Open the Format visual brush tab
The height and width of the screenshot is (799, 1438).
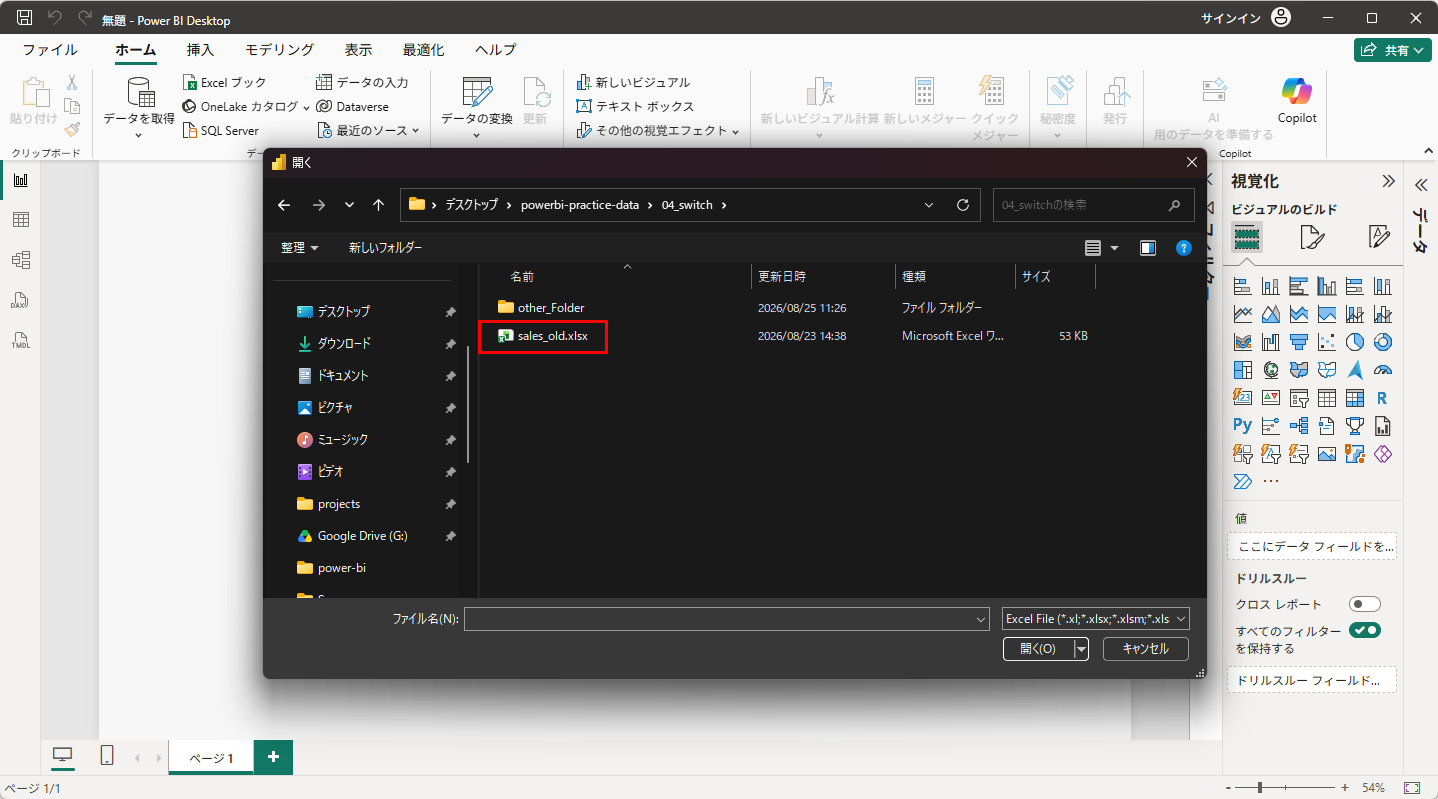point(1312,237)
